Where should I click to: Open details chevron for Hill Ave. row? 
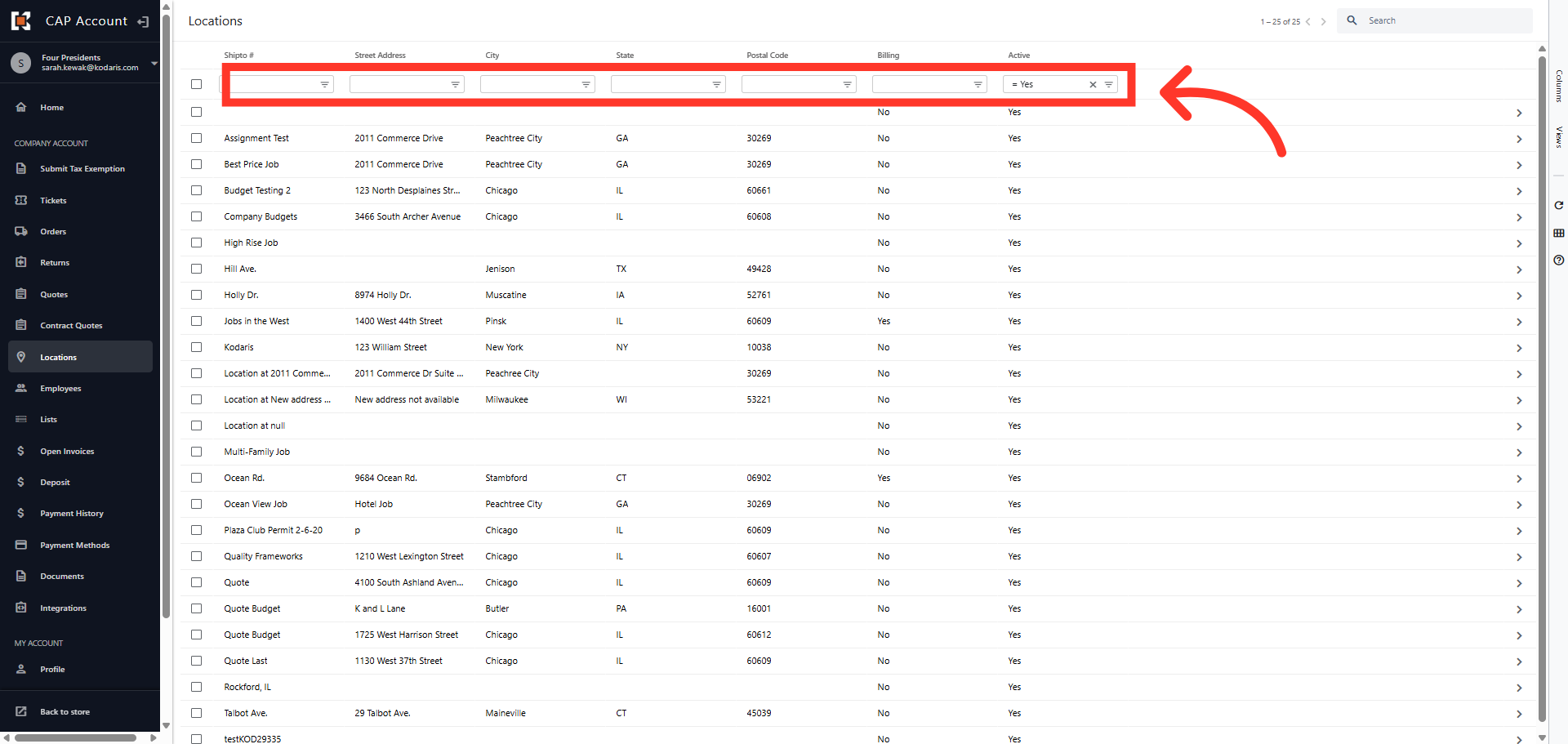point(1519,270)
